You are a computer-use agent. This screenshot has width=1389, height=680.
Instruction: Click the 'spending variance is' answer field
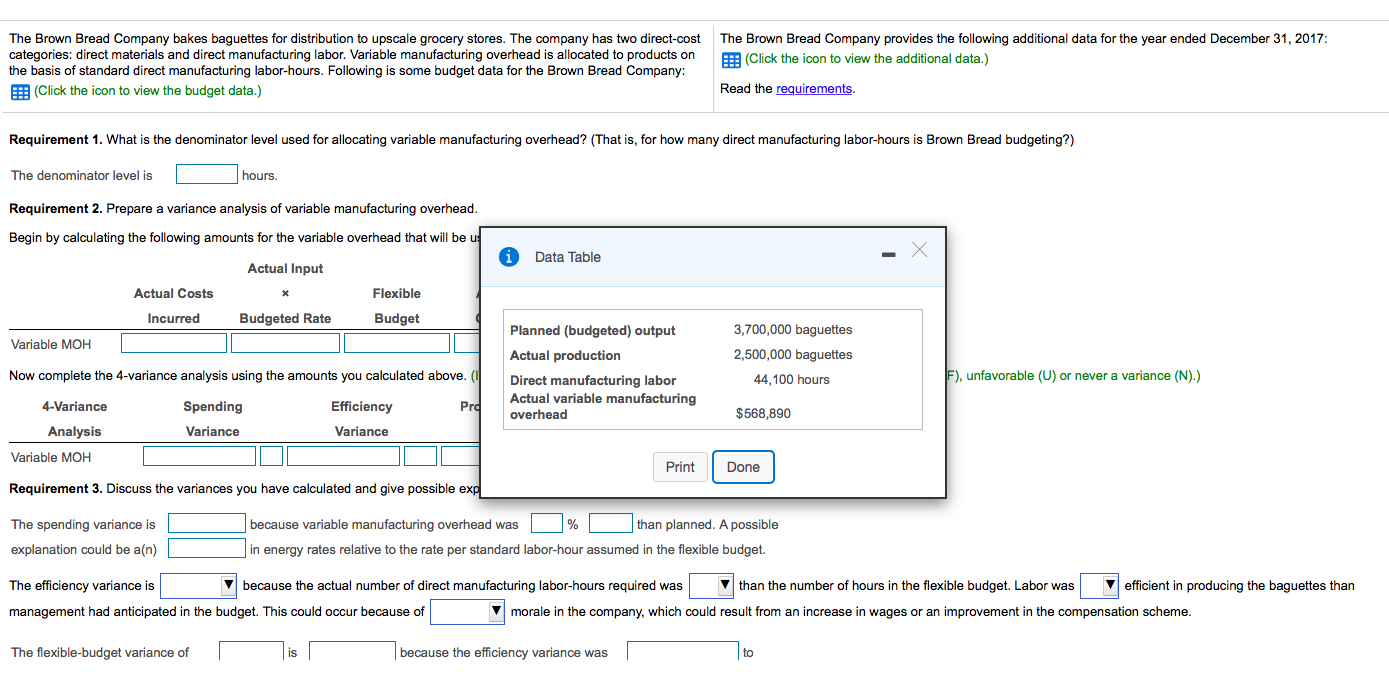(x=207, y=523)
